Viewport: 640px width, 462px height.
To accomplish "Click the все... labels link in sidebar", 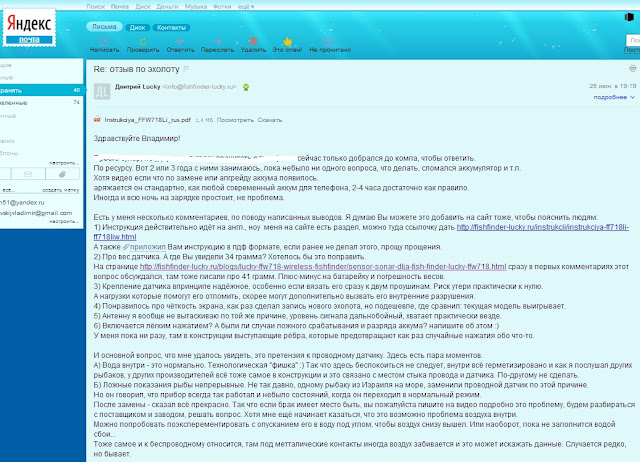I will 8,190.
